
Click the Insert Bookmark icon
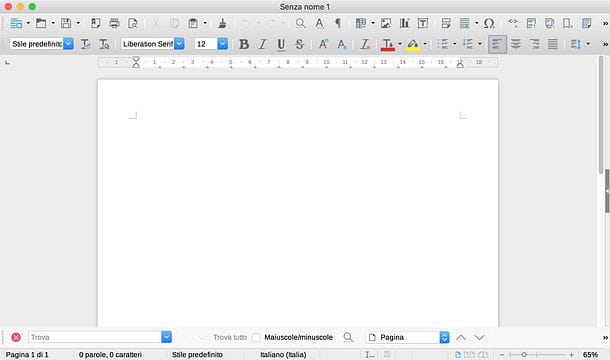(x=568, y=23)
